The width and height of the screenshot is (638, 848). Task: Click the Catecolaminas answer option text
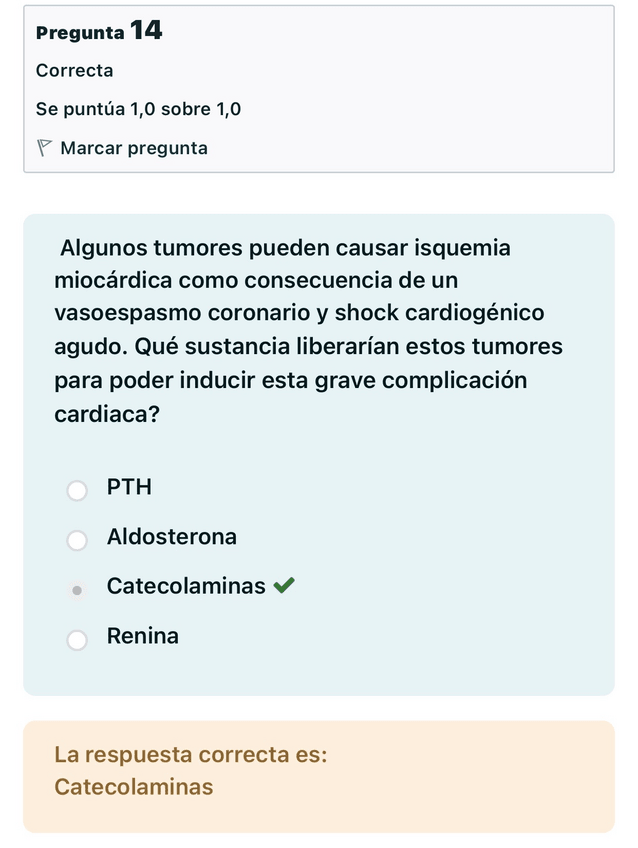point(186,586)
